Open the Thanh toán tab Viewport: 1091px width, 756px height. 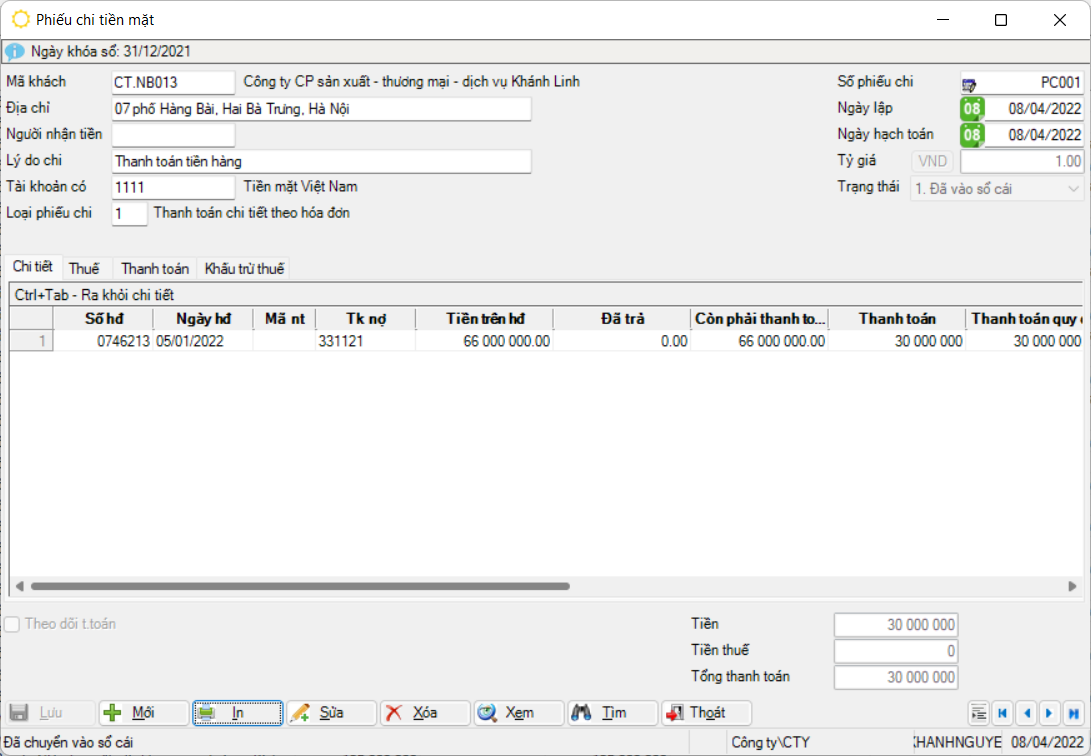point(155,268)
